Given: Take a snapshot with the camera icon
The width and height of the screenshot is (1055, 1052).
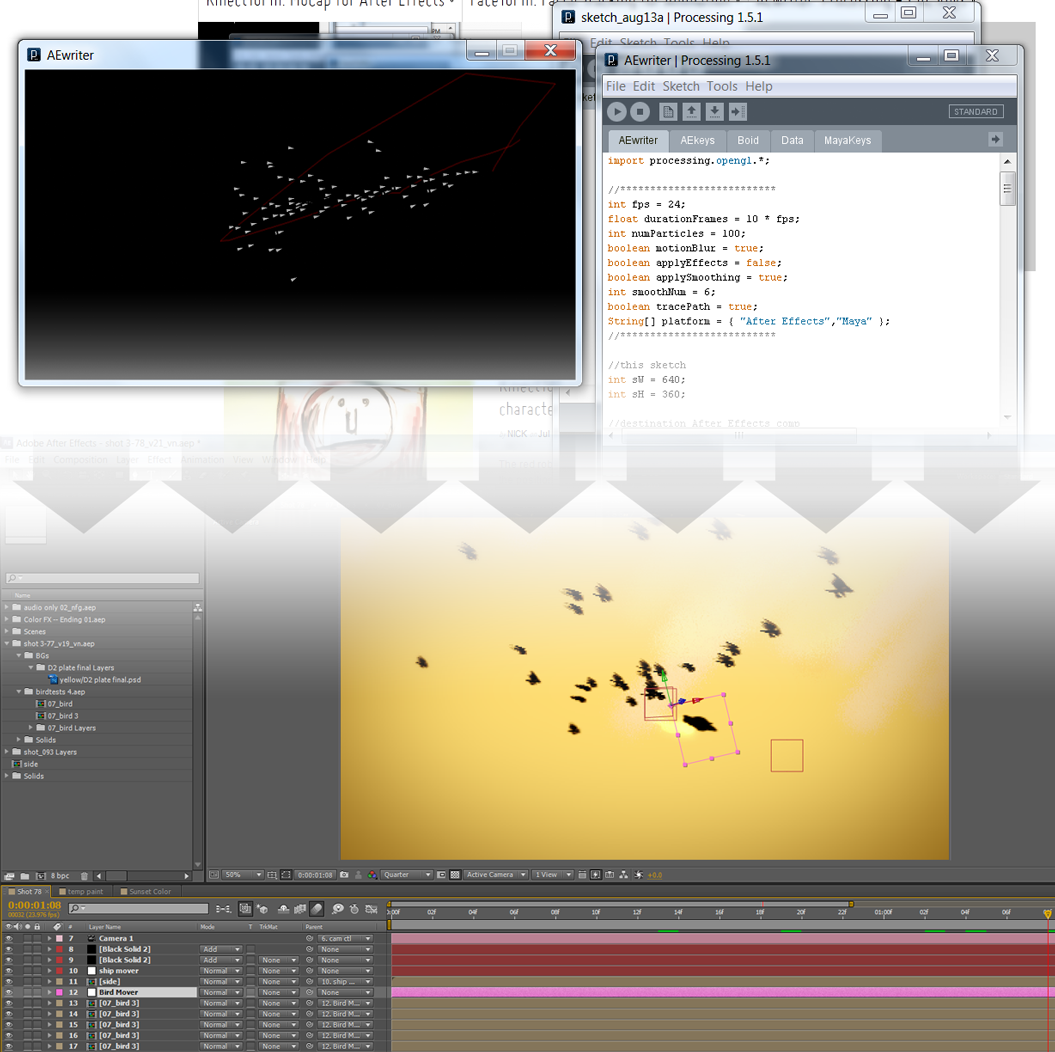Looking at the screenshot, I should [x=344, y=874].
